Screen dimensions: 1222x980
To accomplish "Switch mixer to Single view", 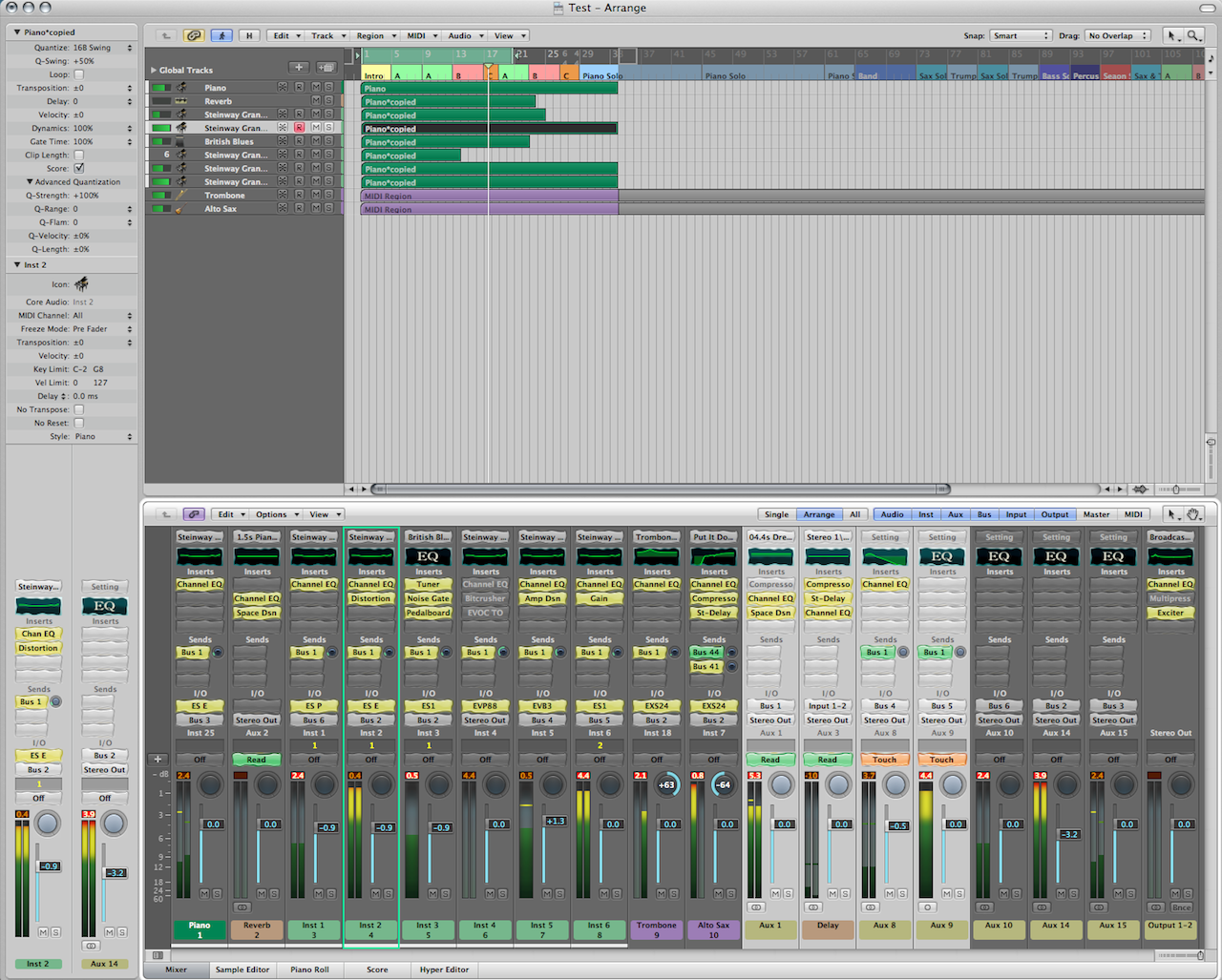I will (777, 514).
